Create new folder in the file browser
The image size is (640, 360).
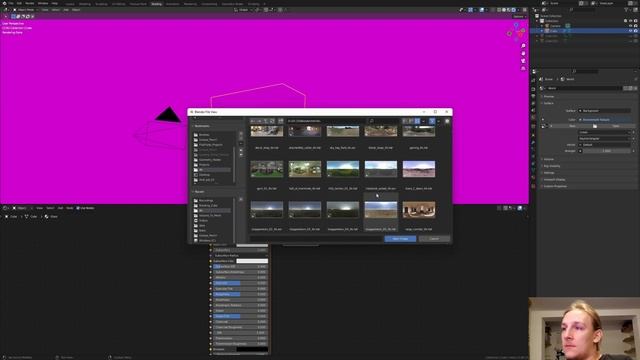pos(281,121)
